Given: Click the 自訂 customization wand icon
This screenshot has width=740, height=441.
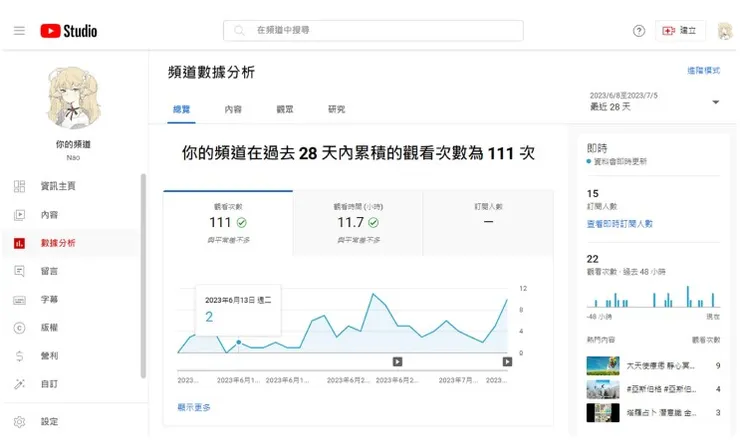Looking at the screenshot, I should click(19, 384).
